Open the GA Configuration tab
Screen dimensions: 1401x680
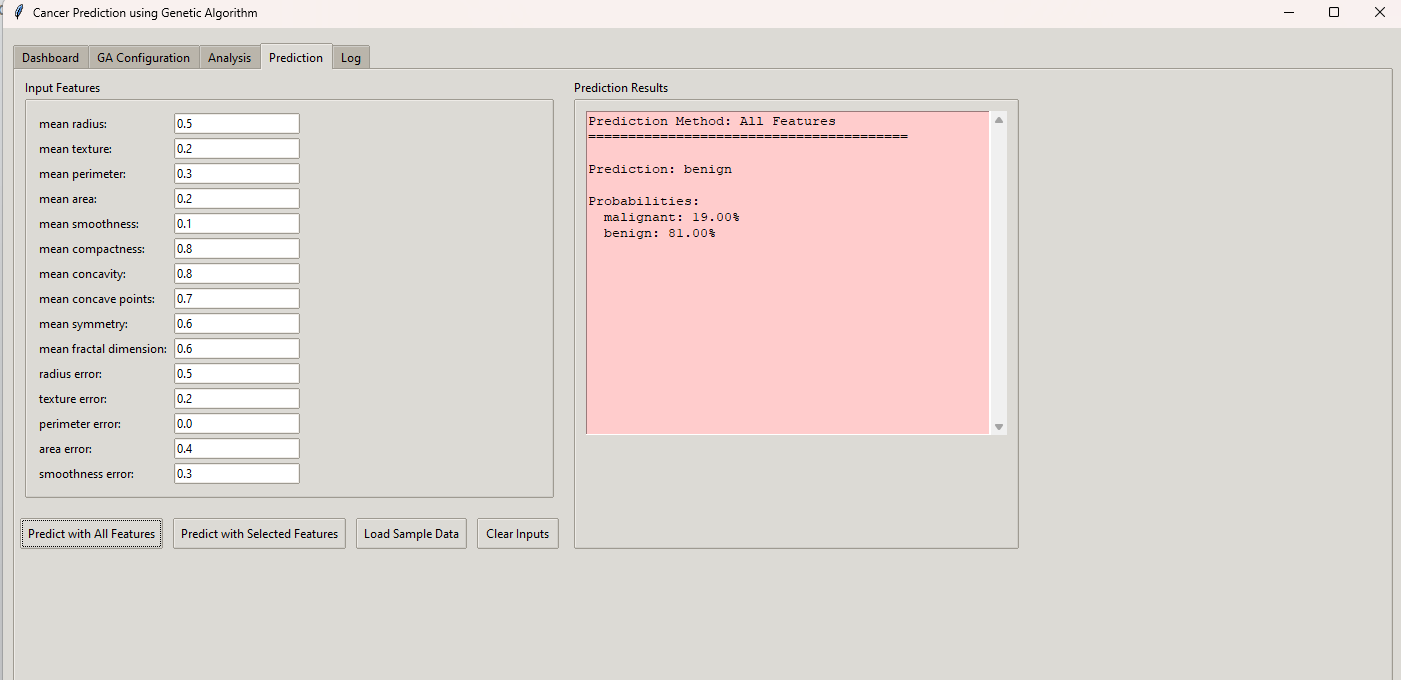click(x=143, y=58)
